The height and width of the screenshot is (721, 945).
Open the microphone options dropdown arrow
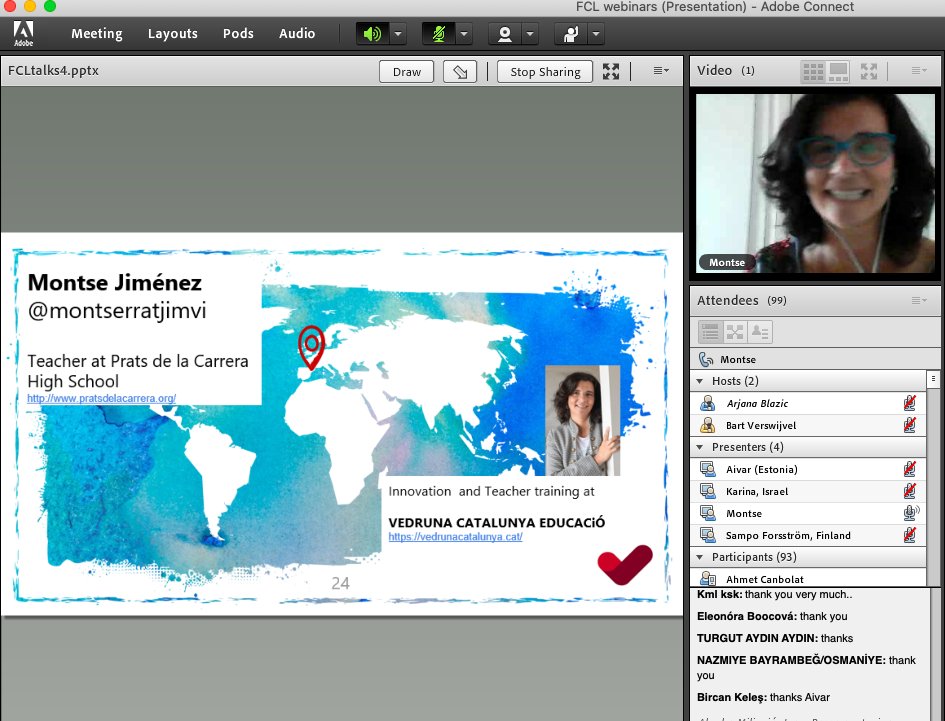pos(463,34)
